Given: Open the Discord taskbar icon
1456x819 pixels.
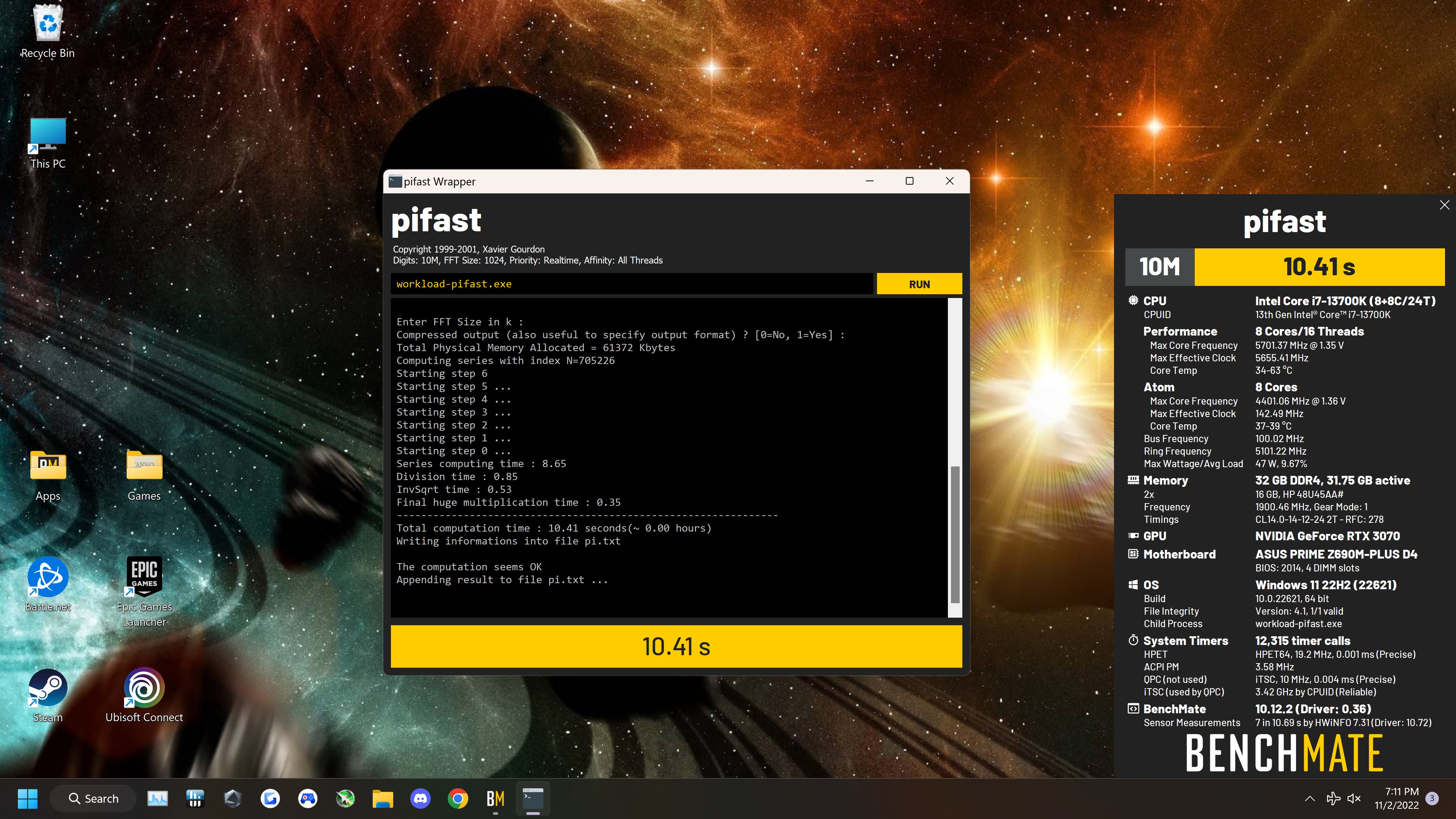Looking at the screenshot, I should (420, 799).
